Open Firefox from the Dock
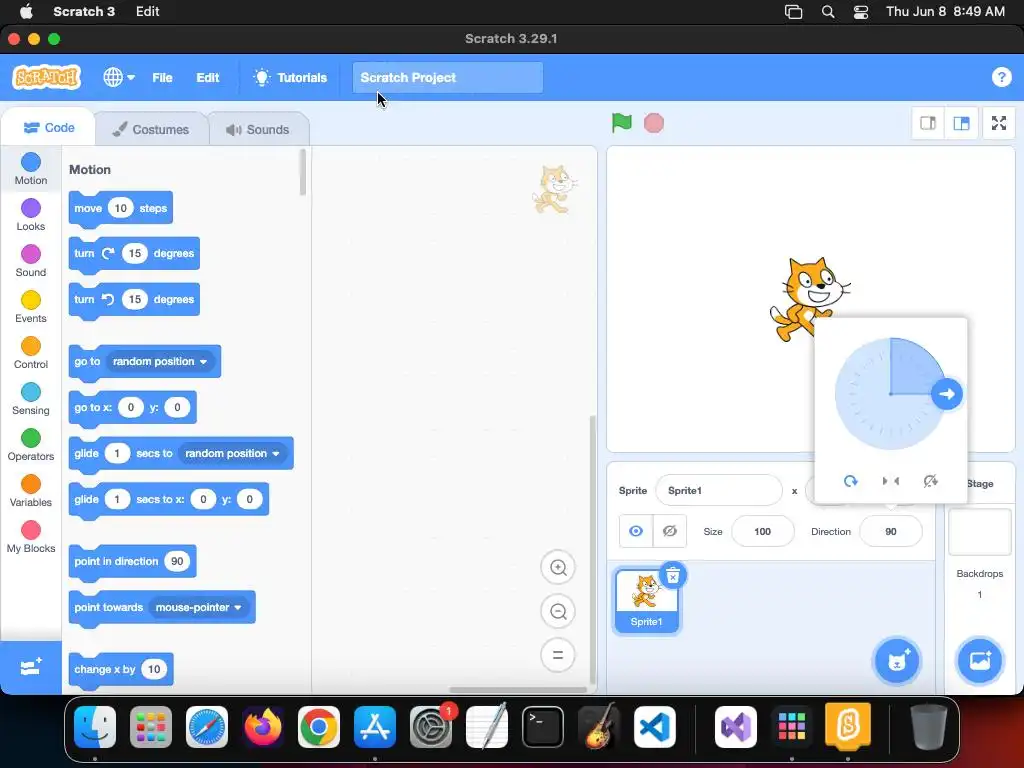Image resolution: width=1024 pixels, height=768 pixels. [x=263, y=727]
